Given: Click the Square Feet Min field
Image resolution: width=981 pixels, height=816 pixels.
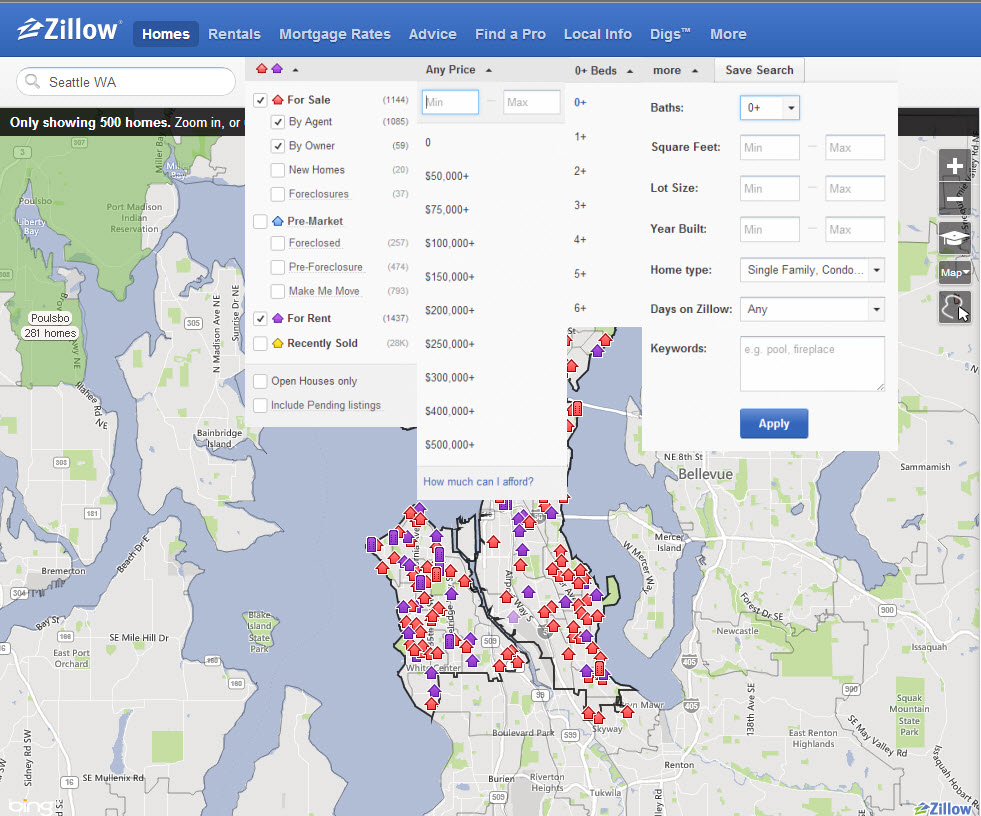Looking at the screenshot, I should coord(770,148).
